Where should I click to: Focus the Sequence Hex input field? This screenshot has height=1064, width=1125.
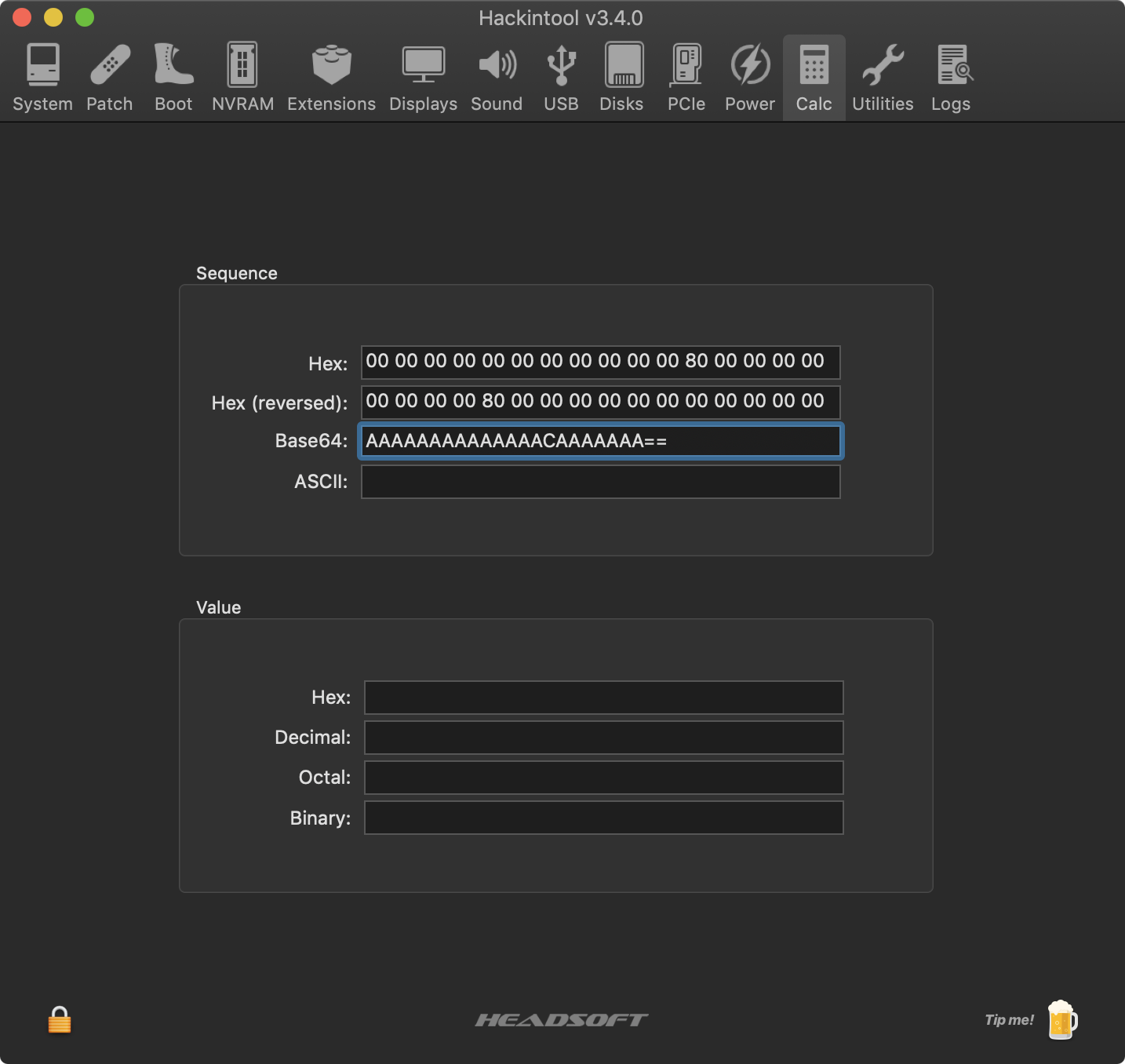tap(601, 362)
